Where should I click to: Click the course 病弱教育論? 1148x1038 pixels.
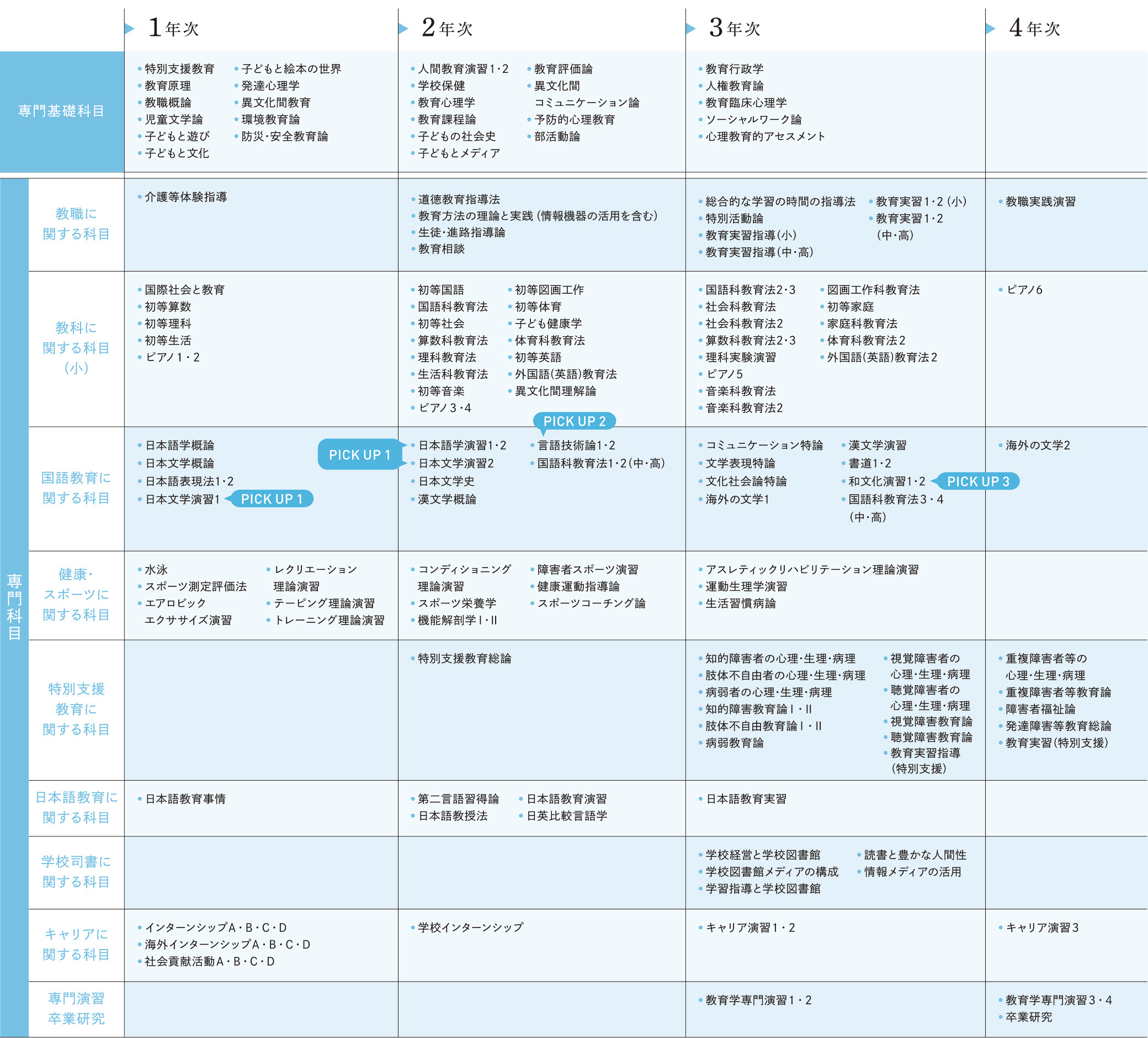[735, 743]
